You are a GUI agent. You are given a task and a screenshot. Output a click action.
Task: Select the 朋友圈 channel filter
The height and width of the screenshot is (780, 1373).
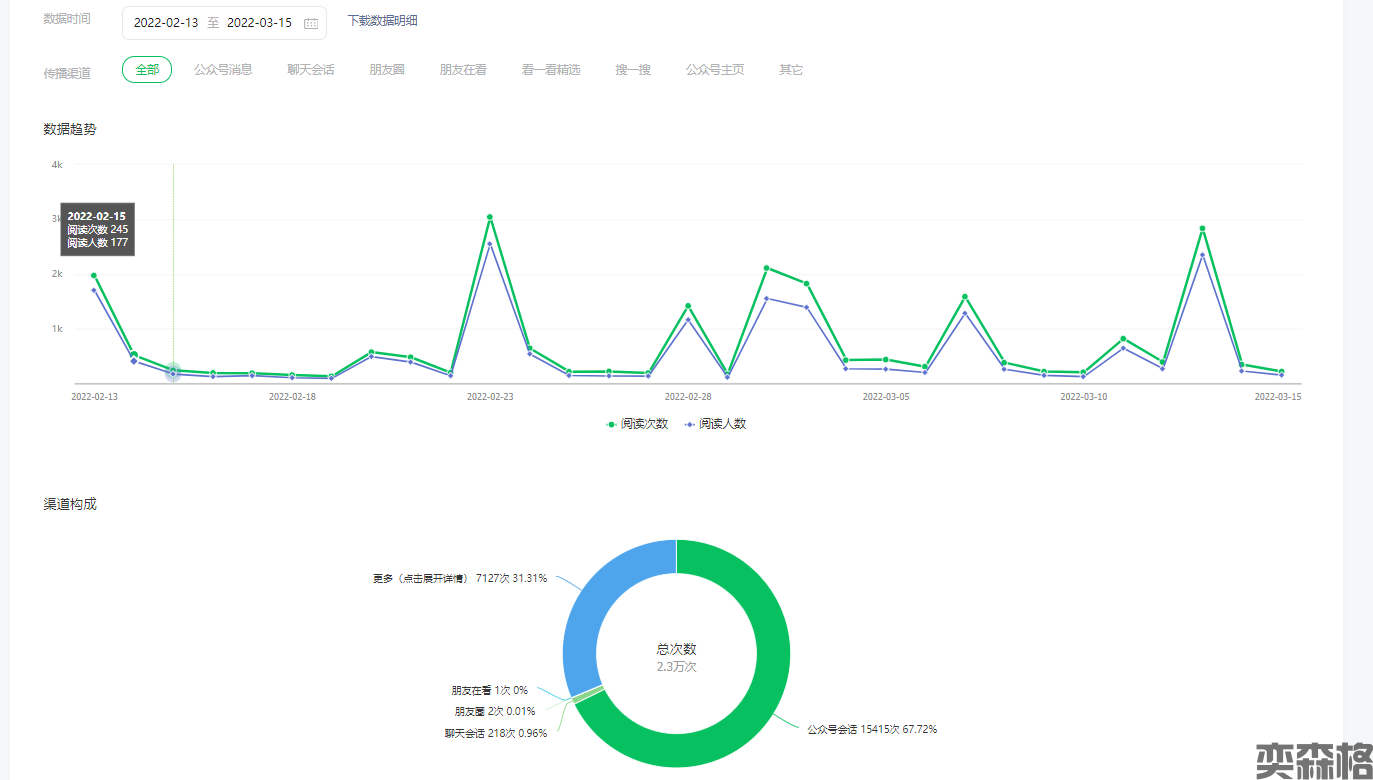pos(387,70)
